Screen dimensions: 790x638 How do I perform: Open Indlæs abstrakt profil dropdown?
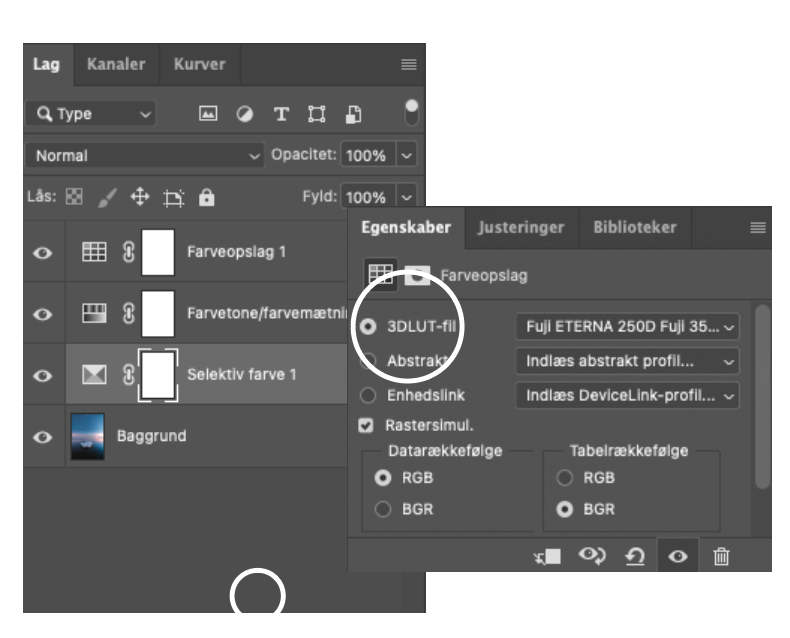pos(627,361)
